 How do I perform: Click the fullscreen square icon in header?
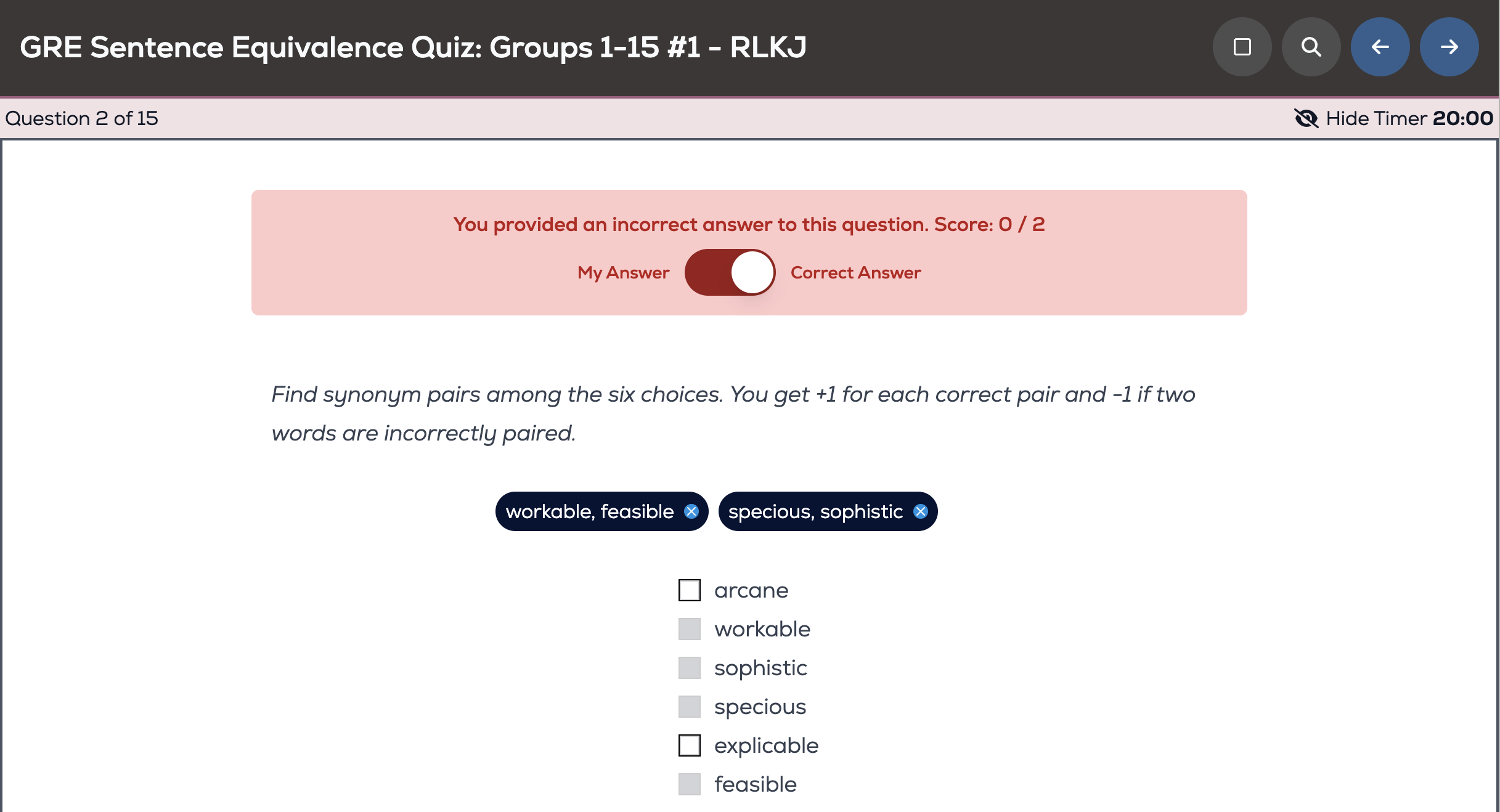[x=1242, y=47]
